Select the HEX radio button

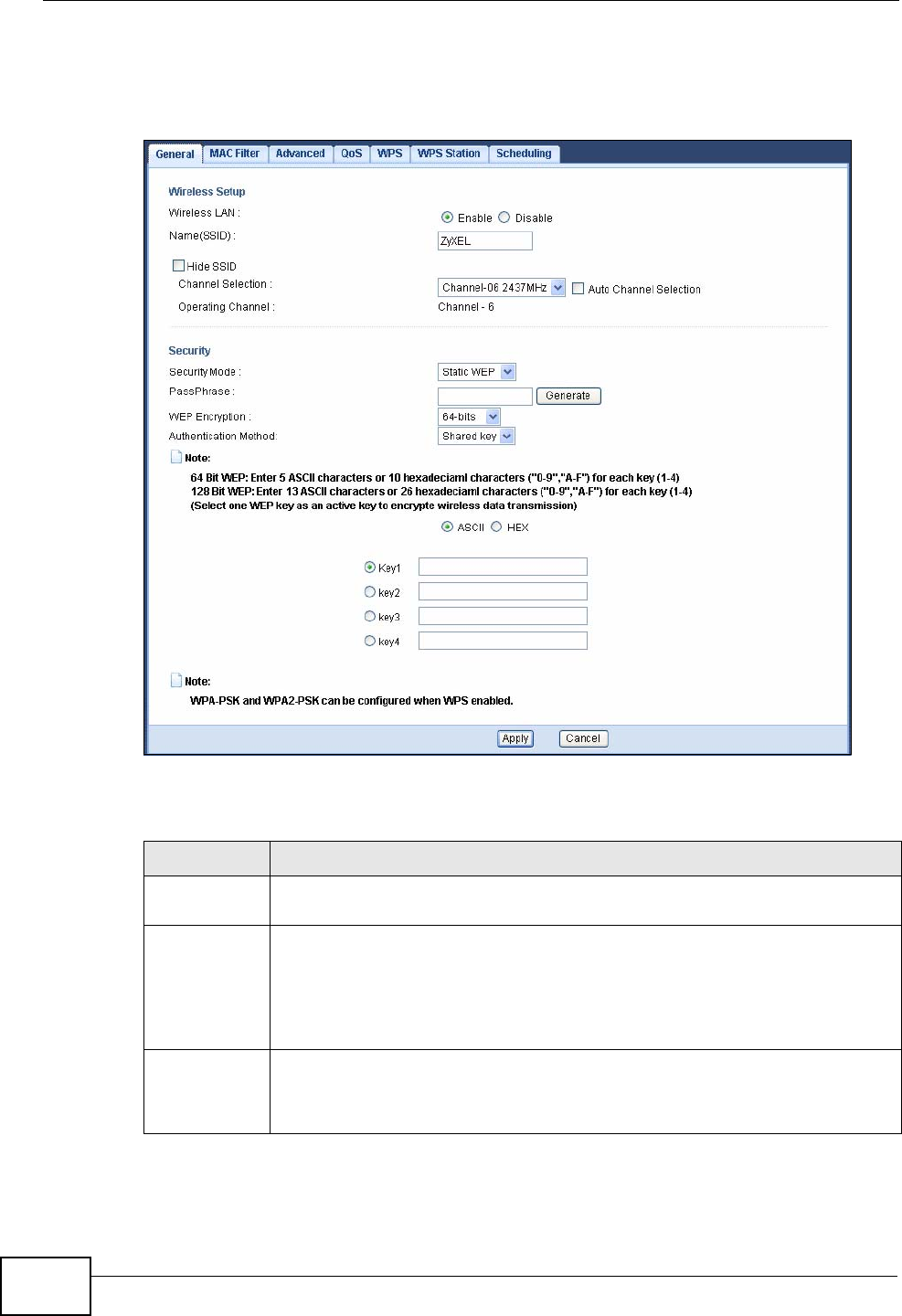[x=496, y=526]
